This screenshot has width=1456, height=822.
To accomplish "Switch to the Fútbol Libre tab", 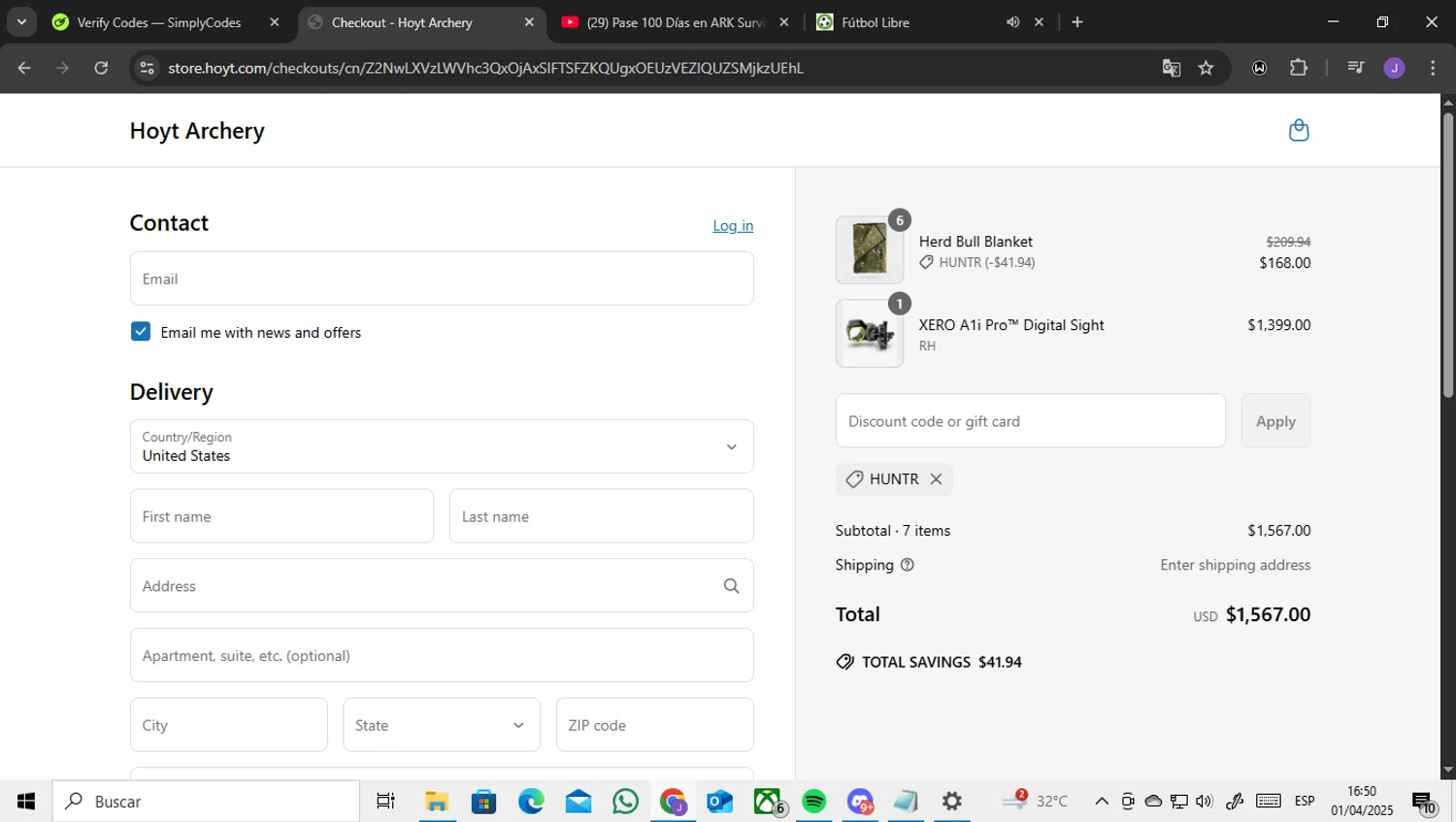I will (x=876, y=22).
